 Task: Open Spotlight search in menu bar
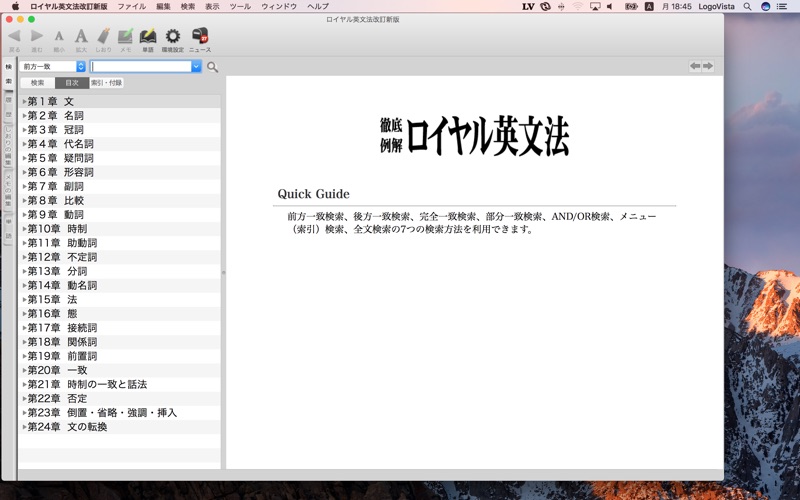click(x=747, y=6)
